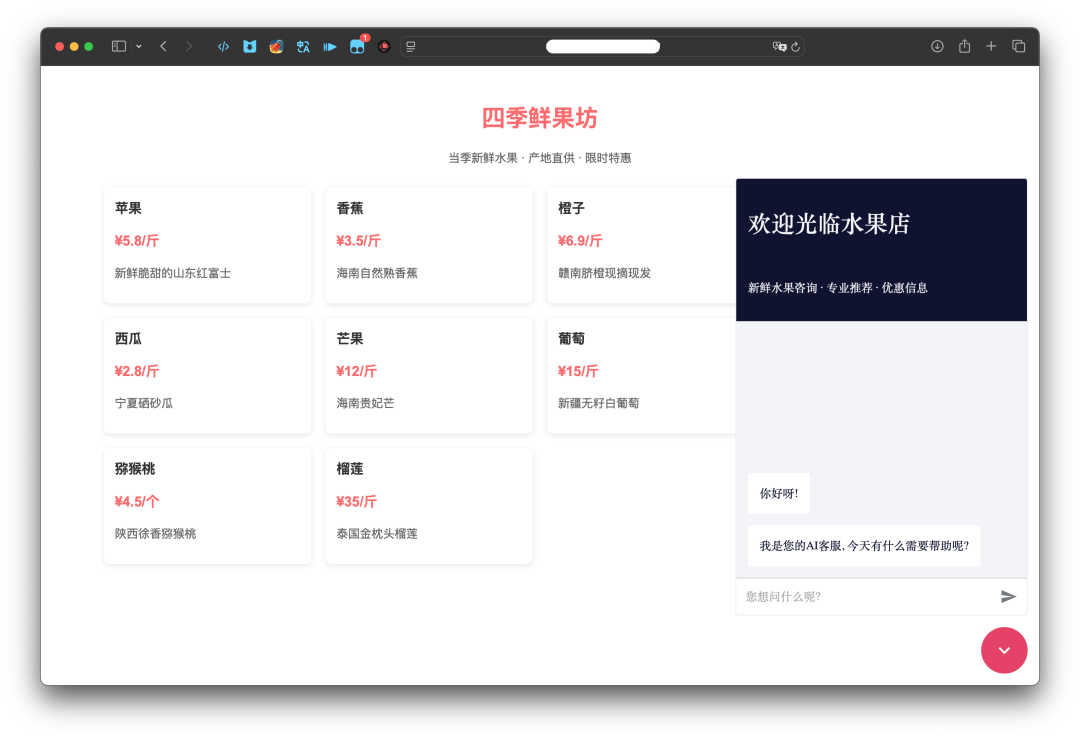The width and height of the screenshot is (1080, 739).
Task: Open the extension showing a red badge
Action: [356, 46]
